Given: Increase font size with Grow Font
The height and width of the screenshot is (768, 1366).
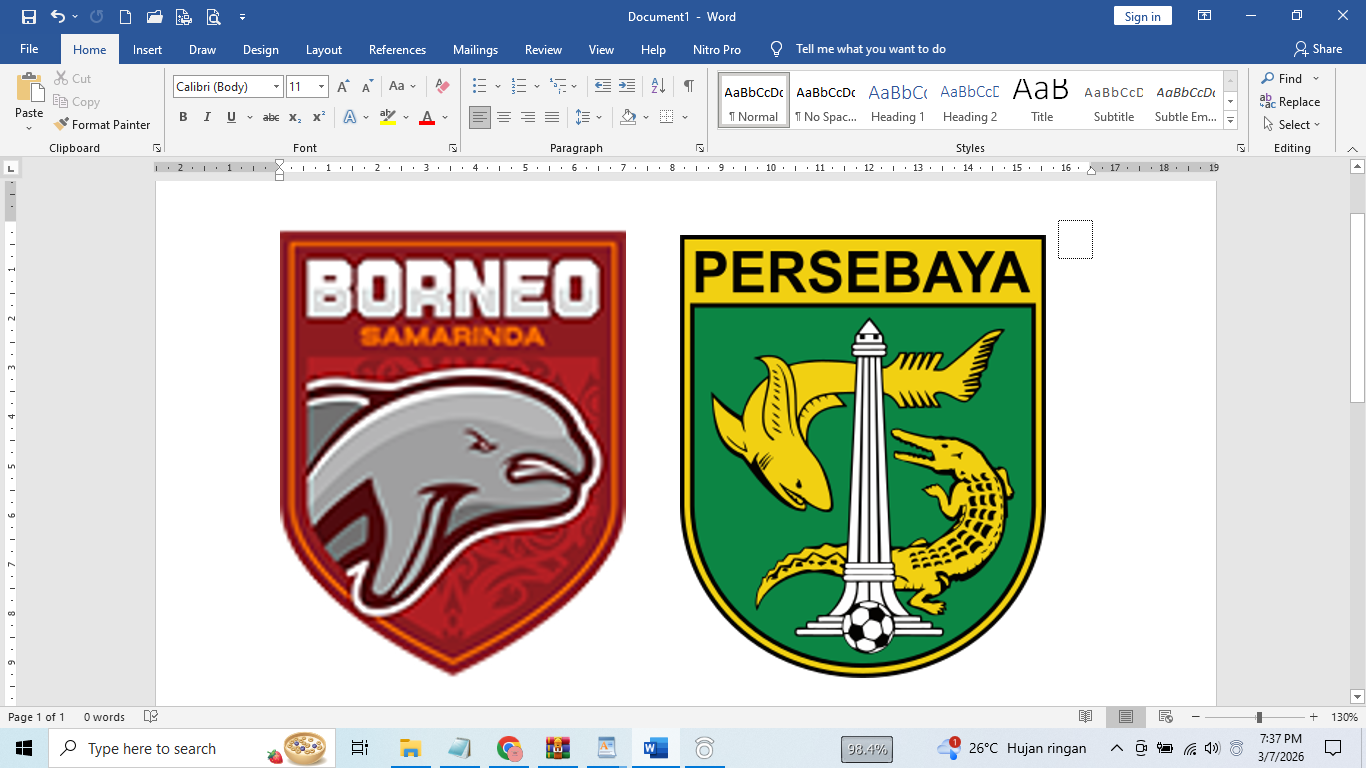Looking at the screenshot, I should pyautogui.click(x=343, y=87).
